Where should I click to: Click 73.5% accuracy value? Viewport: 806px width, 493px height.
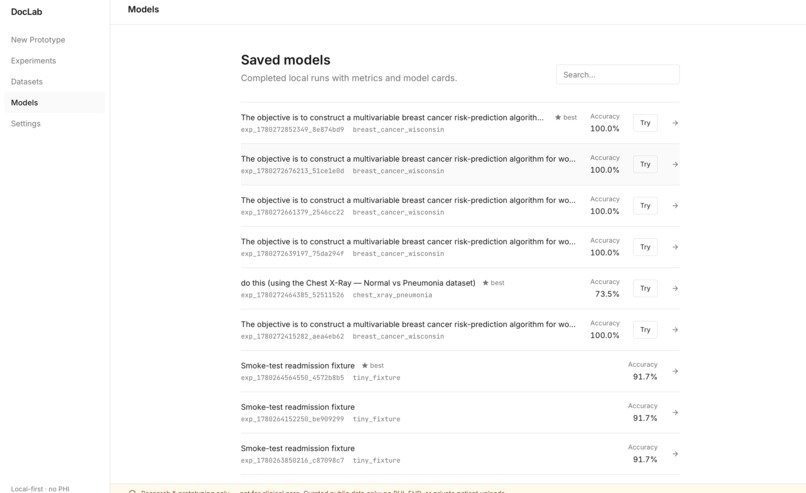coord(607,294)
